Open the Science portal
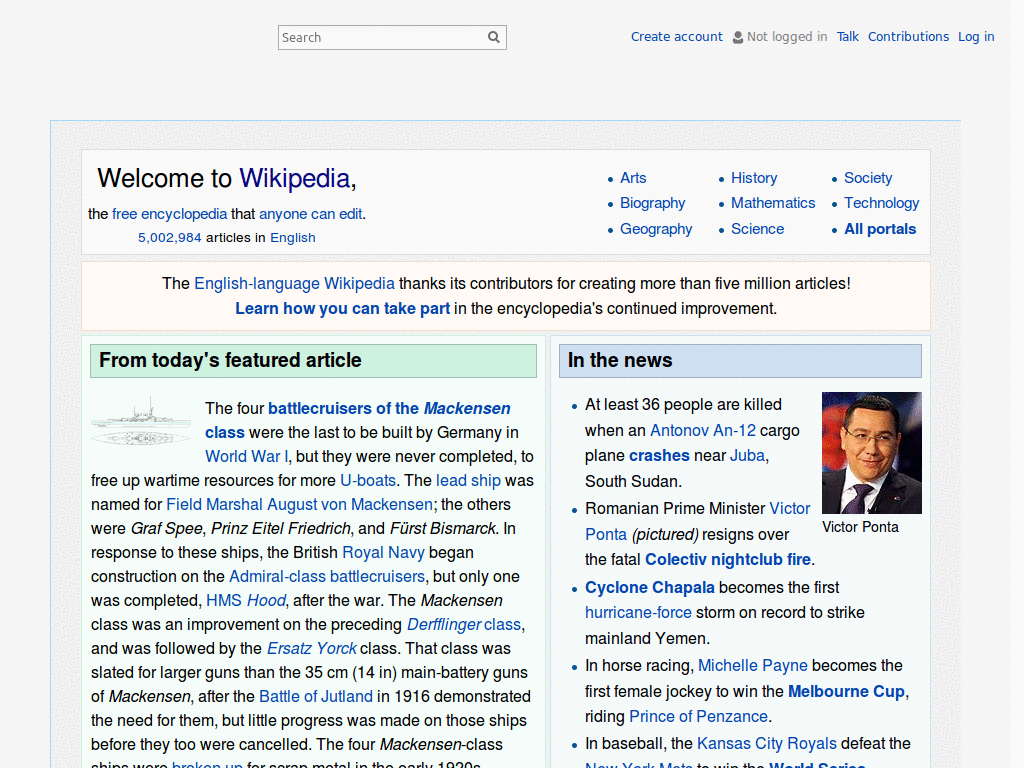This screenshot has width=1024, height=768. (758, 229)
